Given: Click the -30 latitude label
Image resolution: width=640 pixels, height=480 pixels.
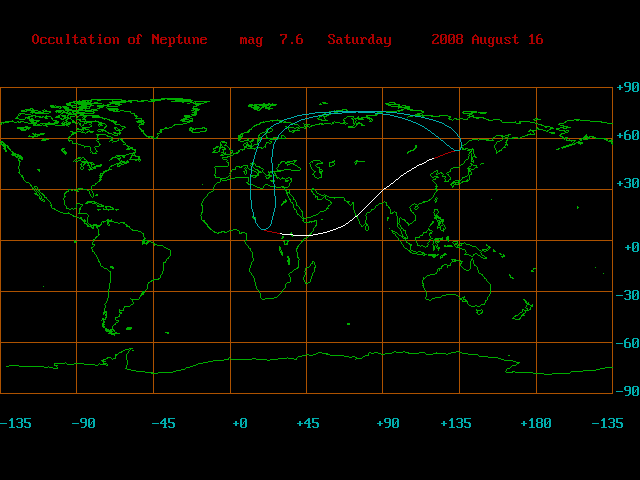Looking at the screenshot, I should point(627,295).
